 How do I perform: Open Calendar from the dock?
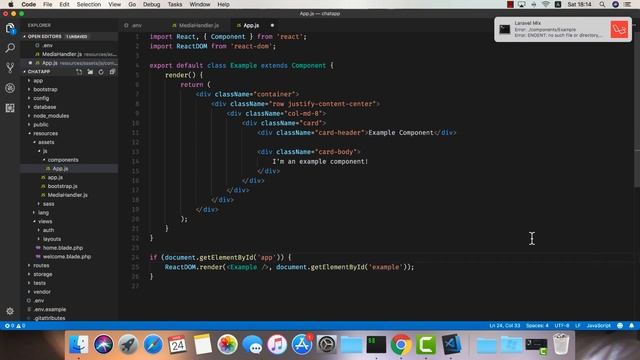point(178,344)
